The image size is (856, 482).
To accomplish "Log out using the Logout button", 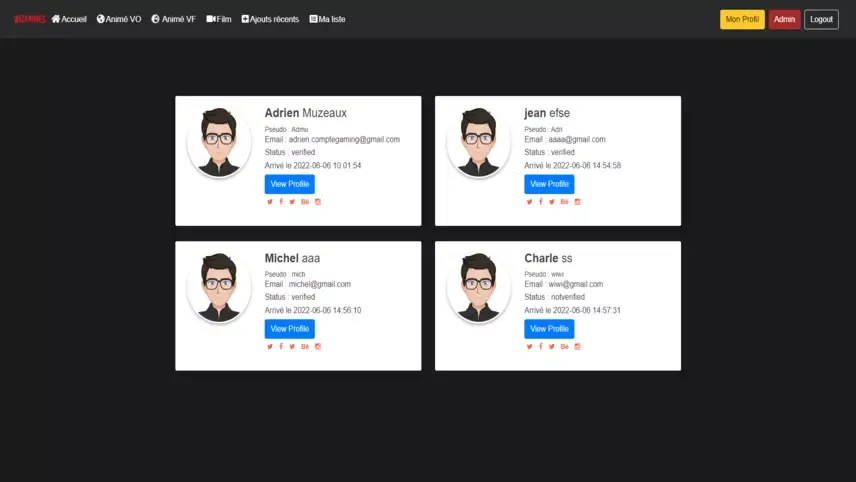I will (x=821, y=19).
